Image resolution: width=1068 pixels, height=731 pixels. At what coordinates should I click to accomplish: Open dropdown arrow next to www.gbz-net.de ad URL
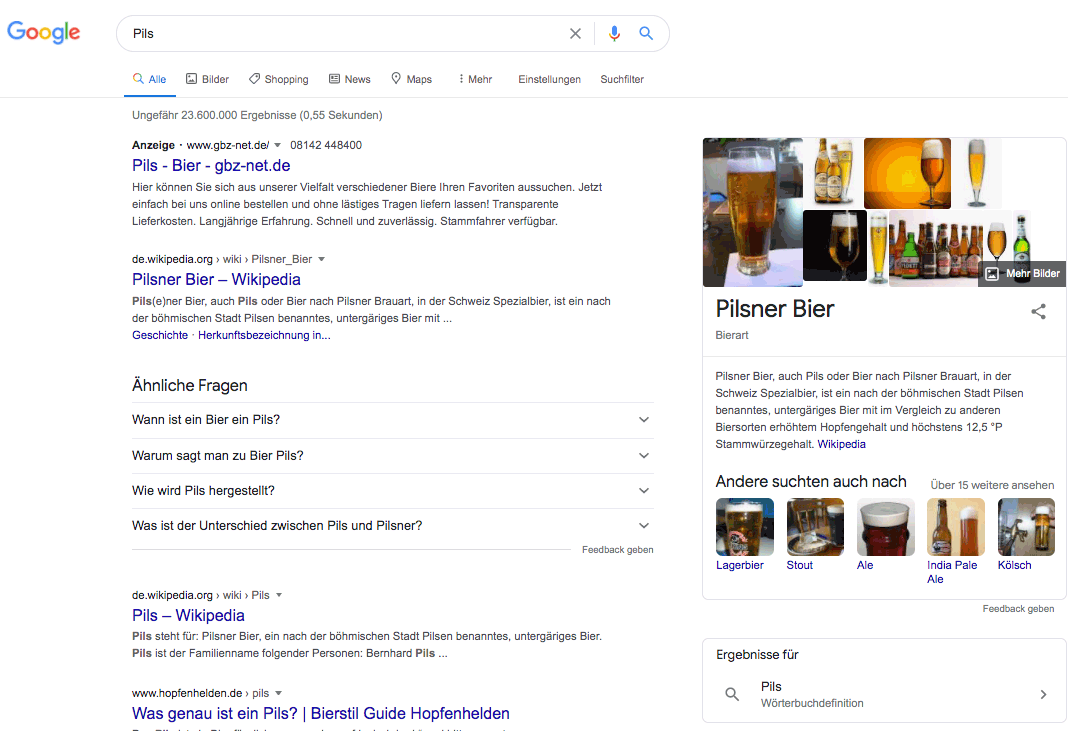click(278, 145)
